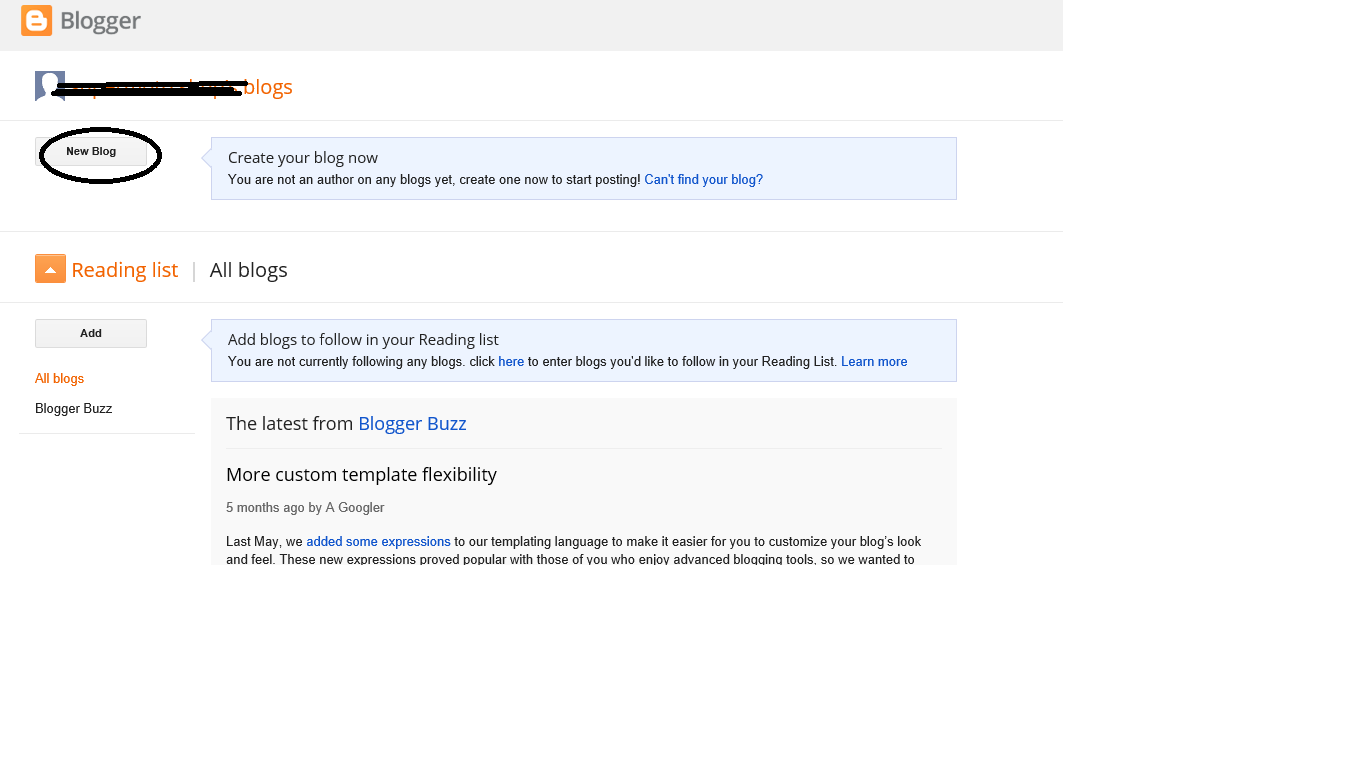This screenshot has height=768, width=1366.
Task: Create a blog with New Blog button
Action: tap(91, 152)
